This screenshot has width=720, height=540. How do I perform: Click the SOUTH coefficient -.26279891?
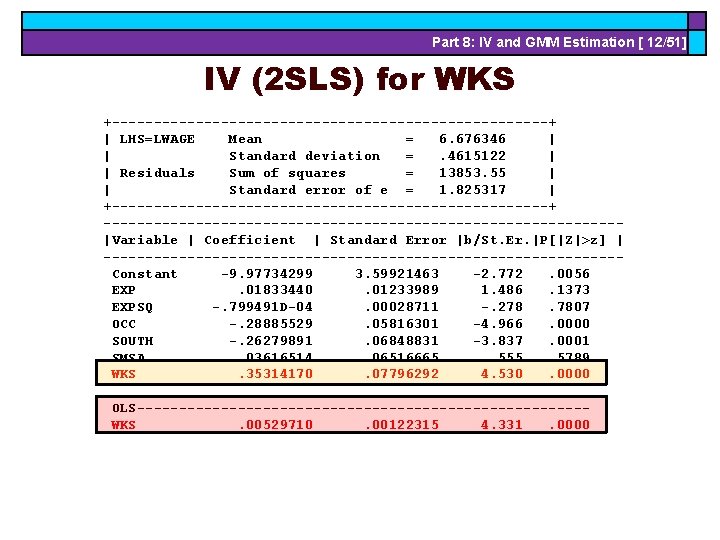271,341
